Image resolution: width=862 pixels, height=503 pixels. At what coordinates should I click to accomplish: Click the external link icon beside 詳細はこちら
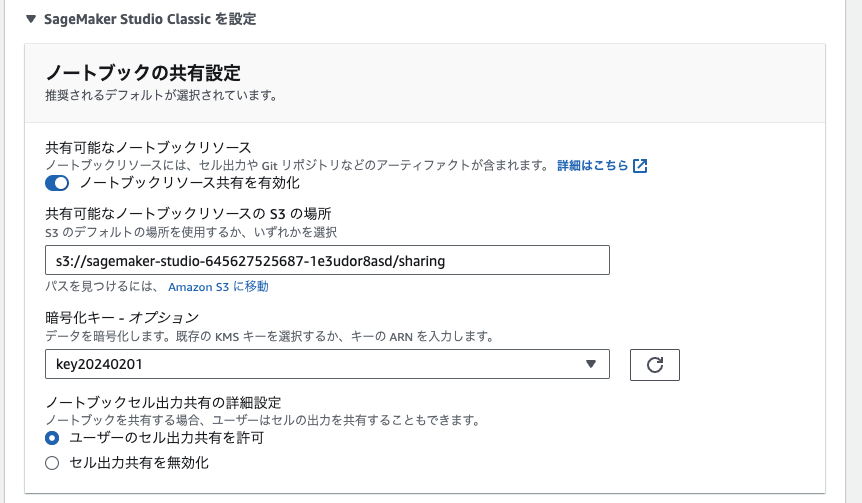coord(640,165)
